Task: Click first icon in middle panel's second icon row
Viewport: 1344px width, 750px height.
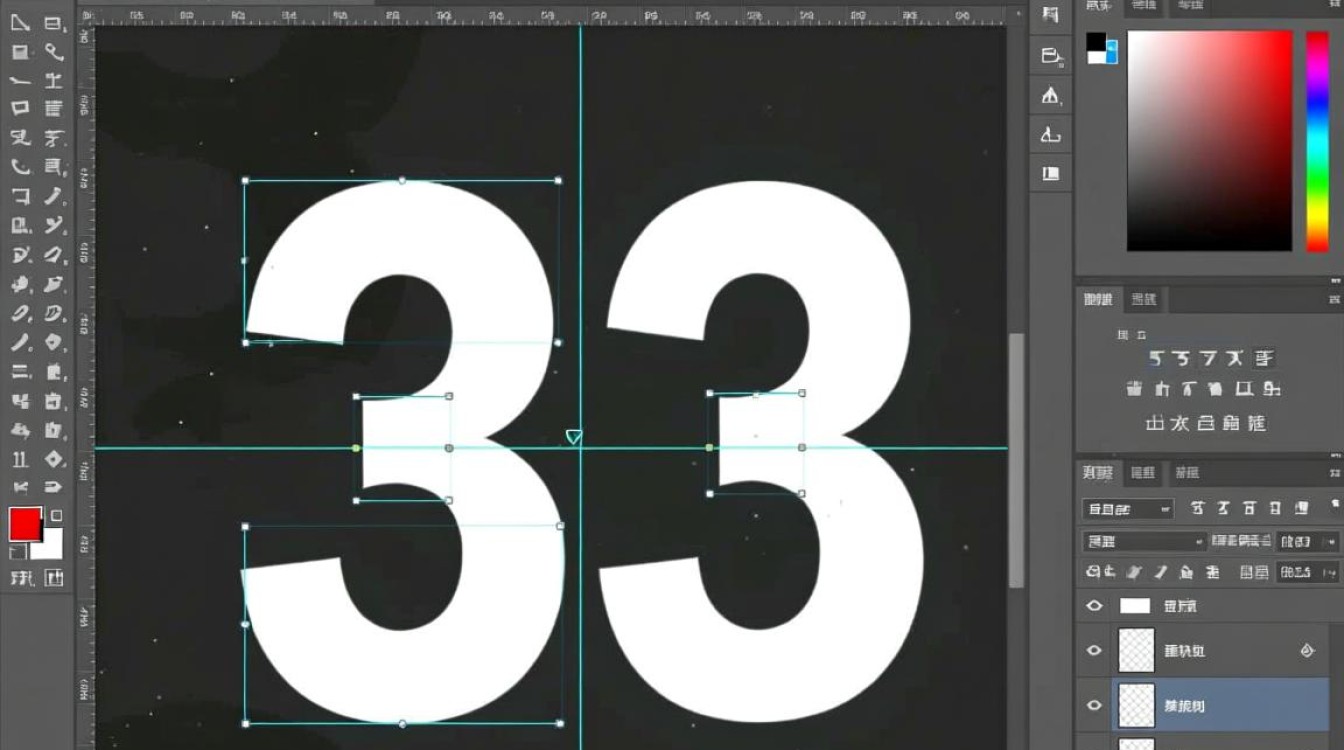Action: [x=1135, y=388]
